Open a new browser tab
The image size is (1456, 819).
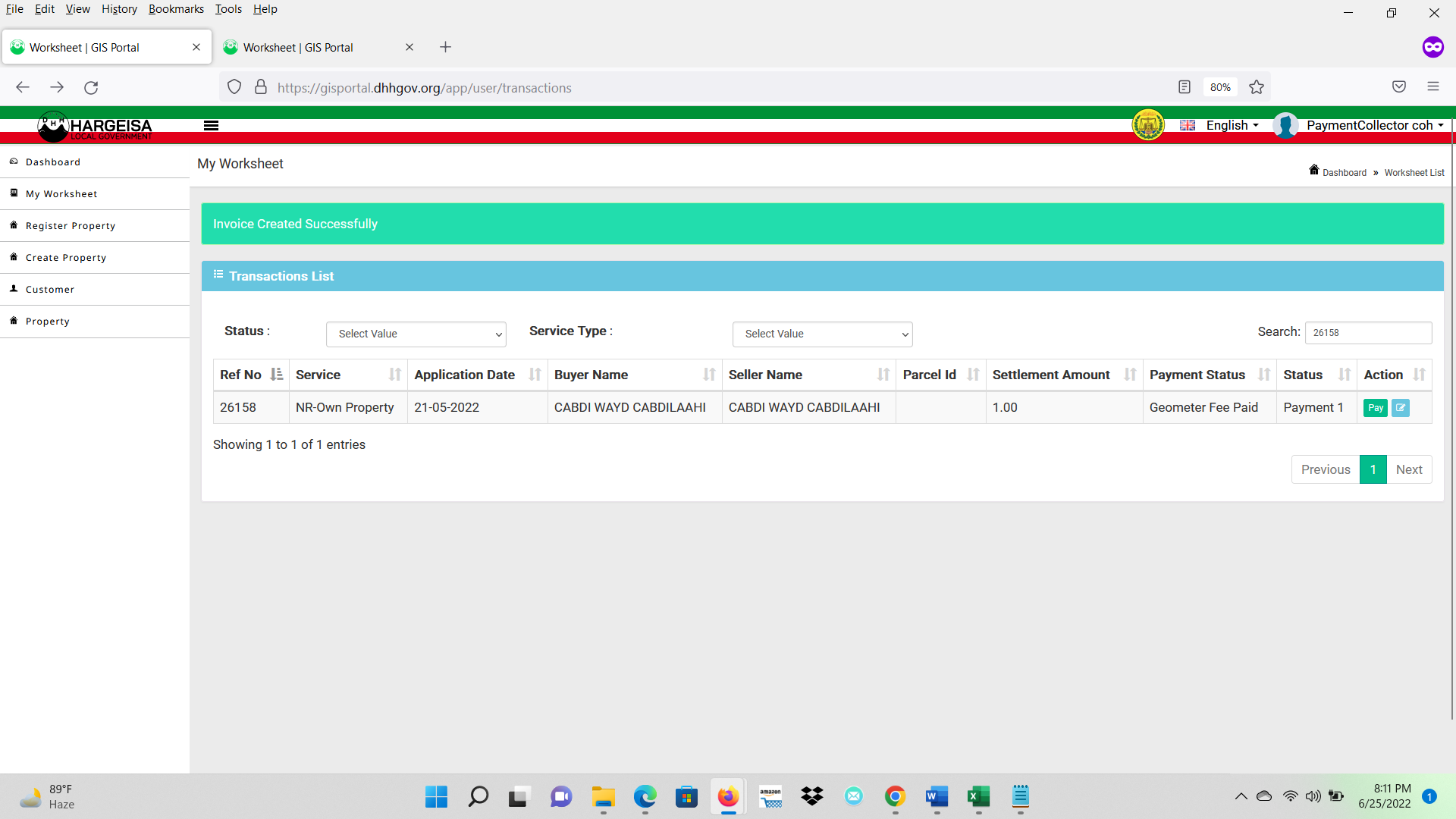(445, 47)
